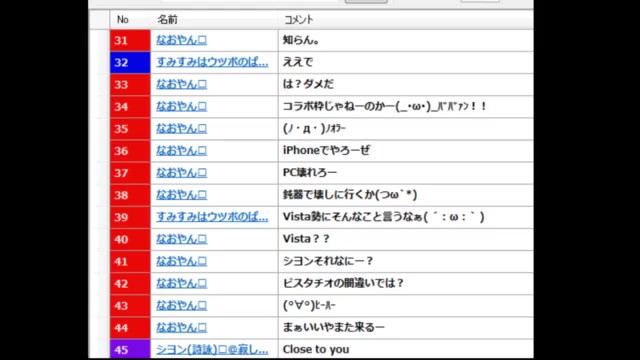Click the PC壊れろー comment row
The image size is (640, 360).
pos(321,173)
